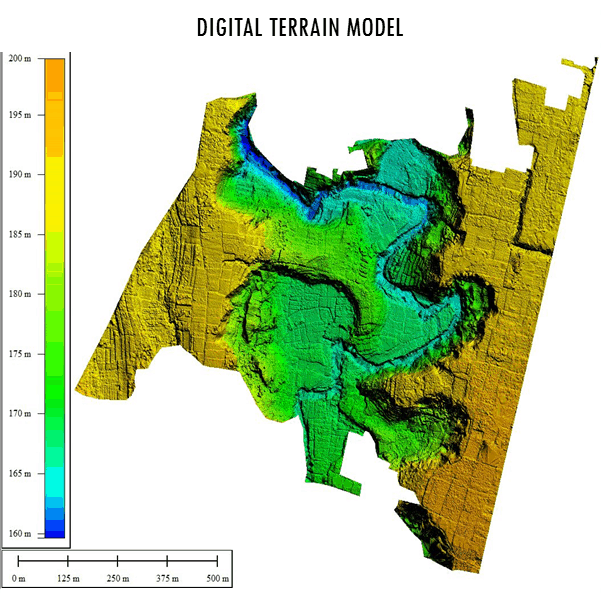The height and width of the screenshot is (593, 601).
Task: Click the 0 m scale bar label
Action: pos(18,578)
